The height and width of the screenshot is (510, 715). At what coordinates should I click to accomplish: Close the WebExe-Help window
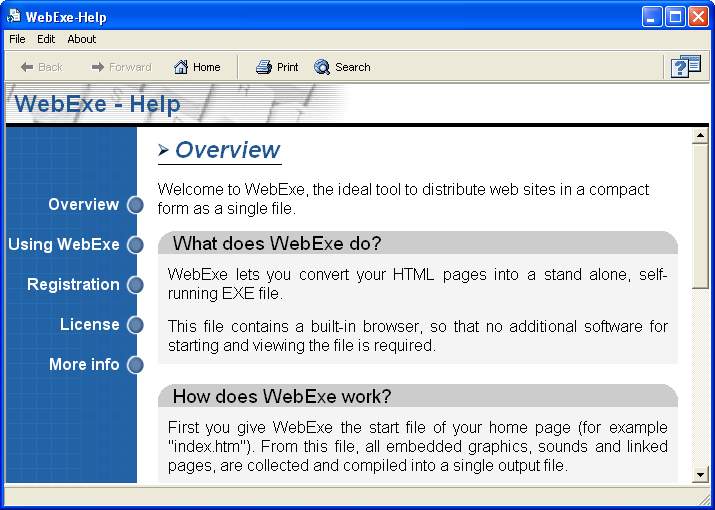[x=698, y=17]
